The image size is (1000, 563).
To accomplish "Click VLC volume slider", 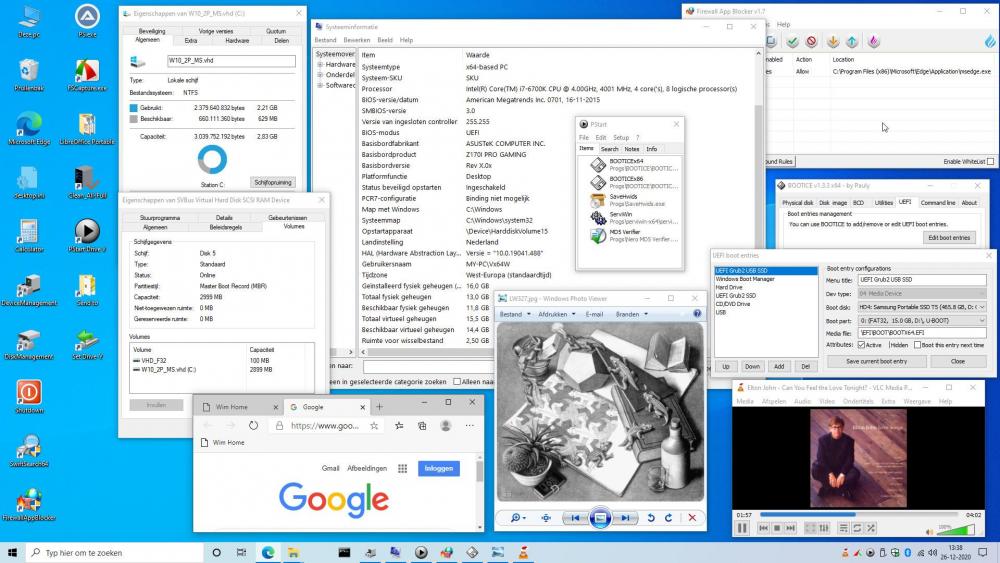I will click(955, 529).
